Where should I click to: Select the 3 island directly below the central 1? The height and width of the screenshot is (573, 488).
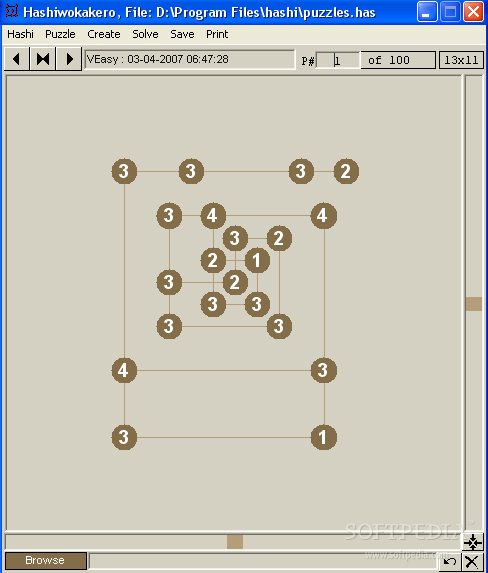tap(257, 304)
